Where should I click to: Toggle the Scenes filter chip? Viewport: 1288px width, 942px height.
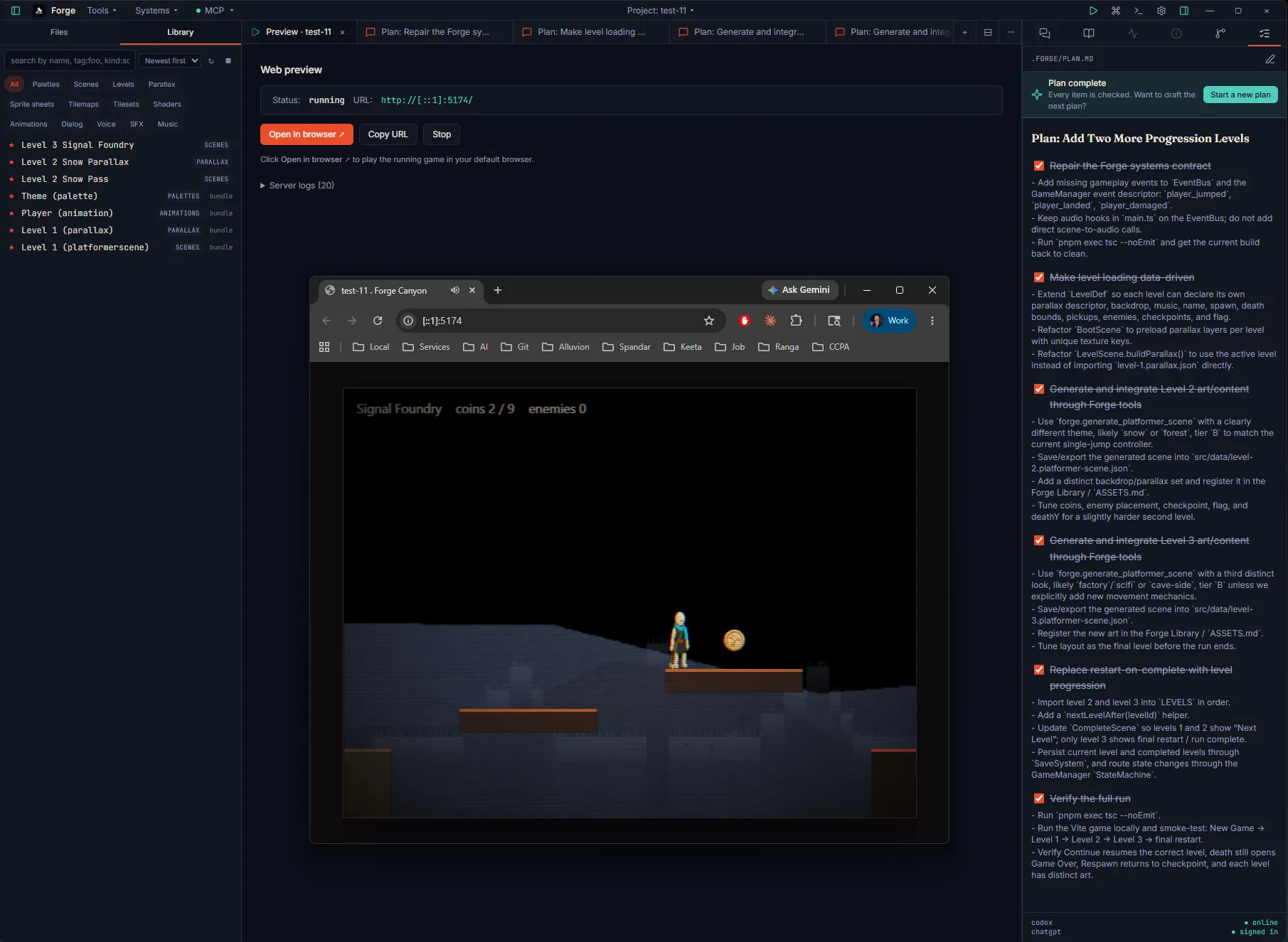[x=86, y=84]
